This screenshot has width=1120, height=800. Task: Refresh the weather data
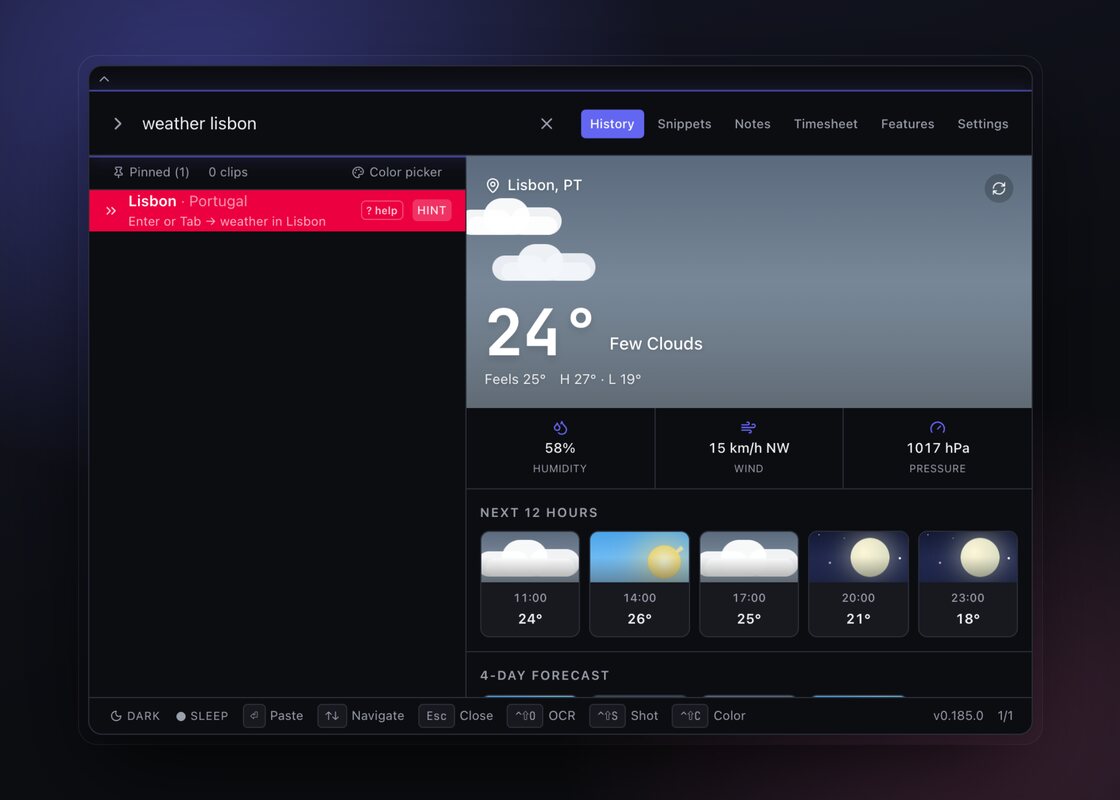pos(999,189)
